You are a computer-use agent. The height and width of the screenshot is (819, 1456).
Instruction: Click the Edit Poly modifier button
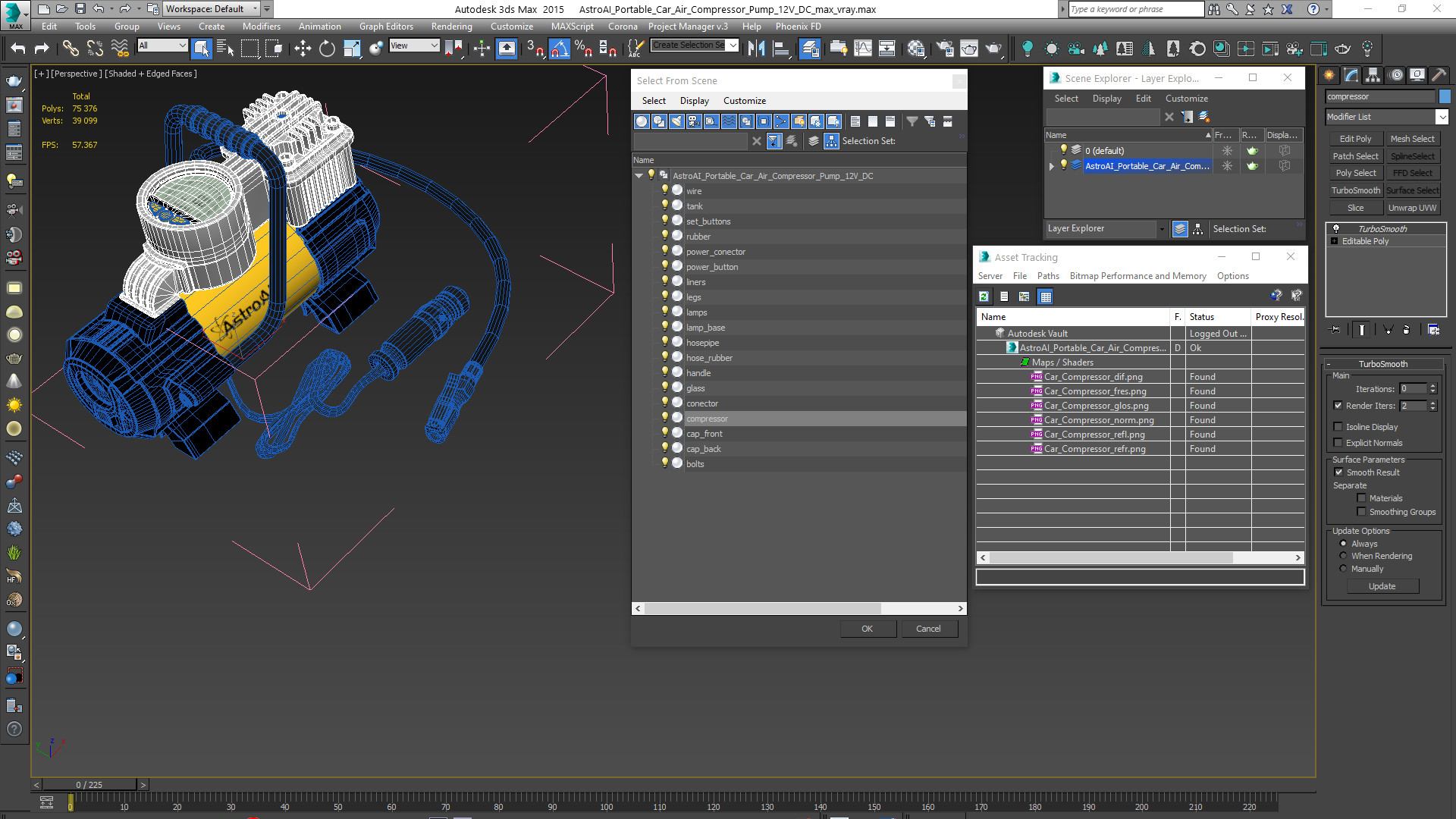(1355, 139)
